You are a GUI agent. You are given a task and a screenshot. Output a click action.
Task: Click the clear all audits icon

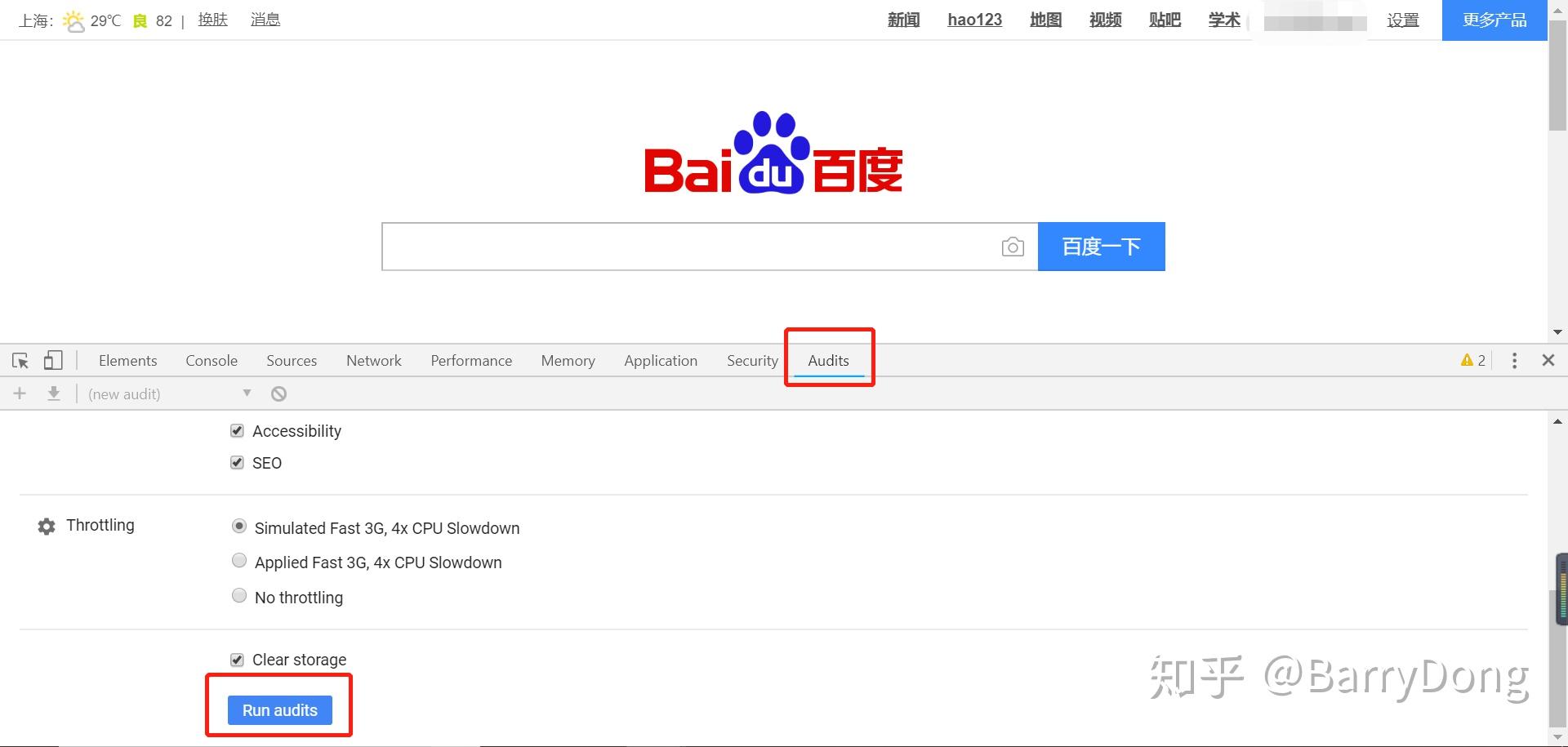tap(278, 394)
